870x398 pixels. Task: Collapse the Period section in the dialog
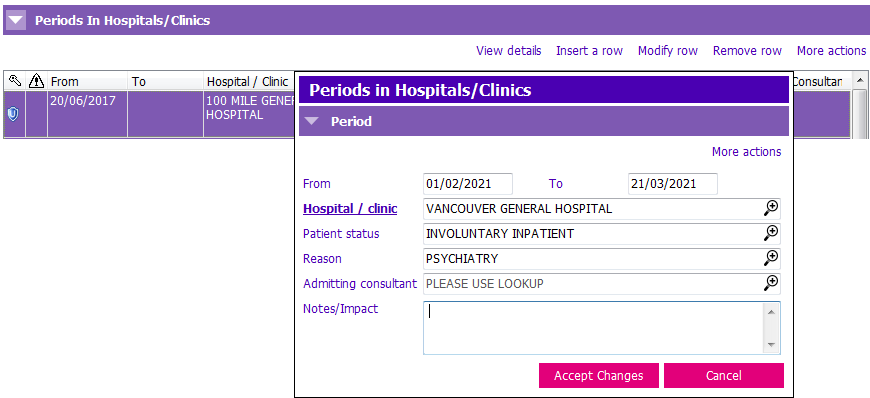tap(312, 121)
